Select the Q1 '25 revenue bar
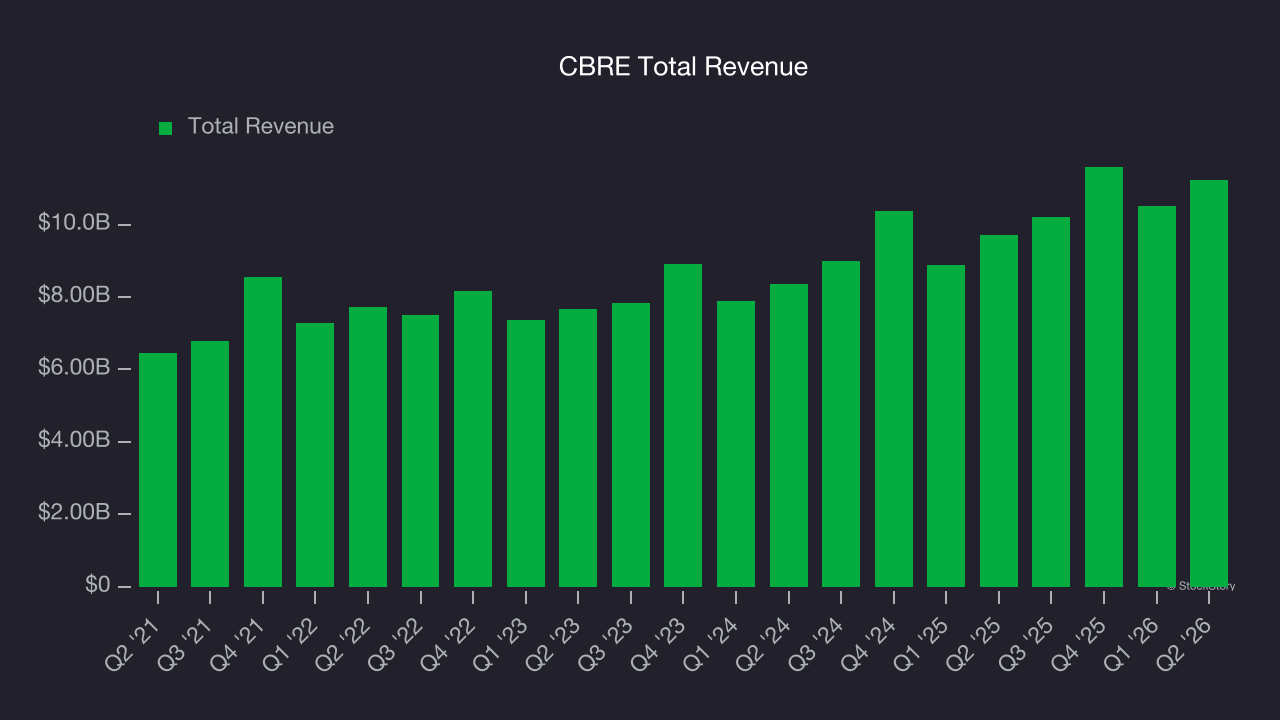 (946, 426)
